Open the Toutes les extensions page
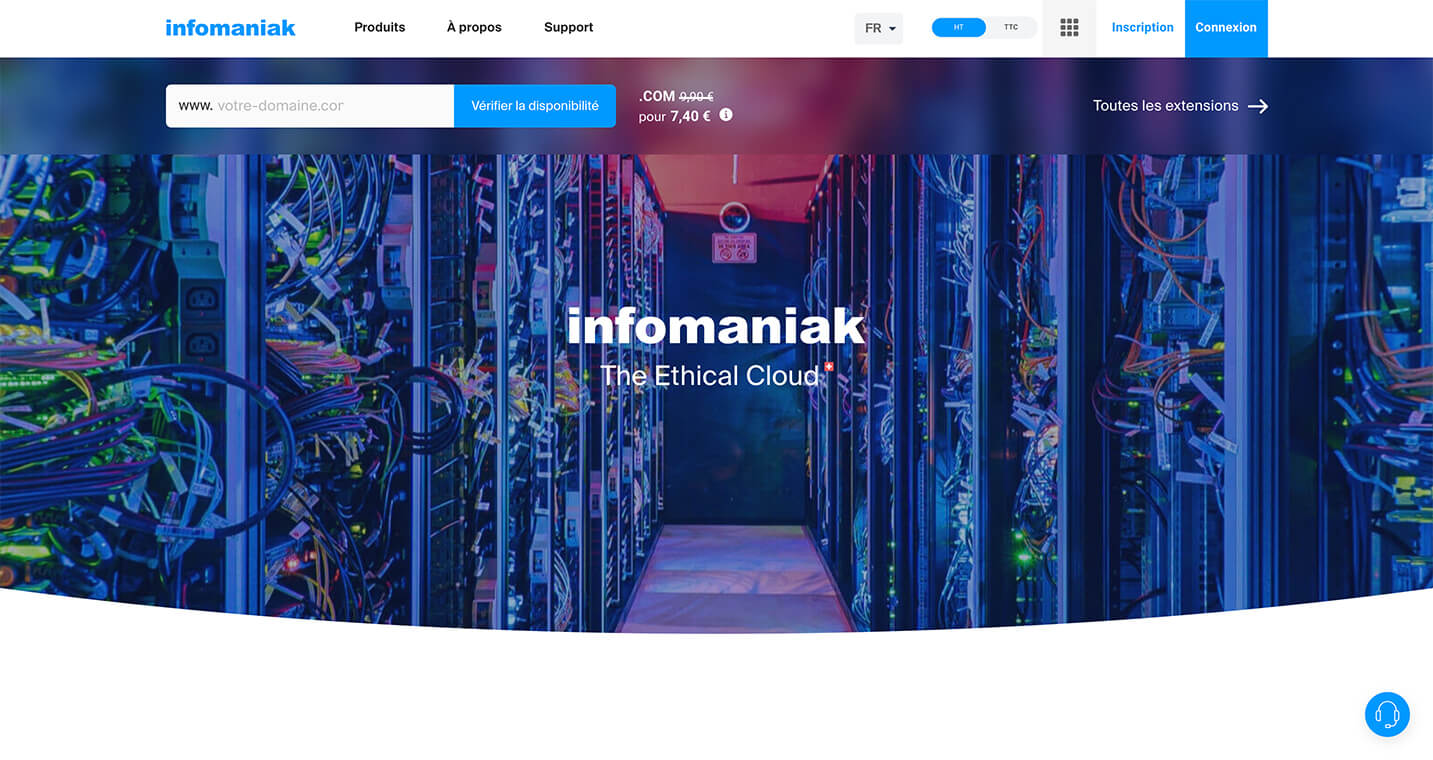This screenshot has width=1433, height=760. (1165, 105)
